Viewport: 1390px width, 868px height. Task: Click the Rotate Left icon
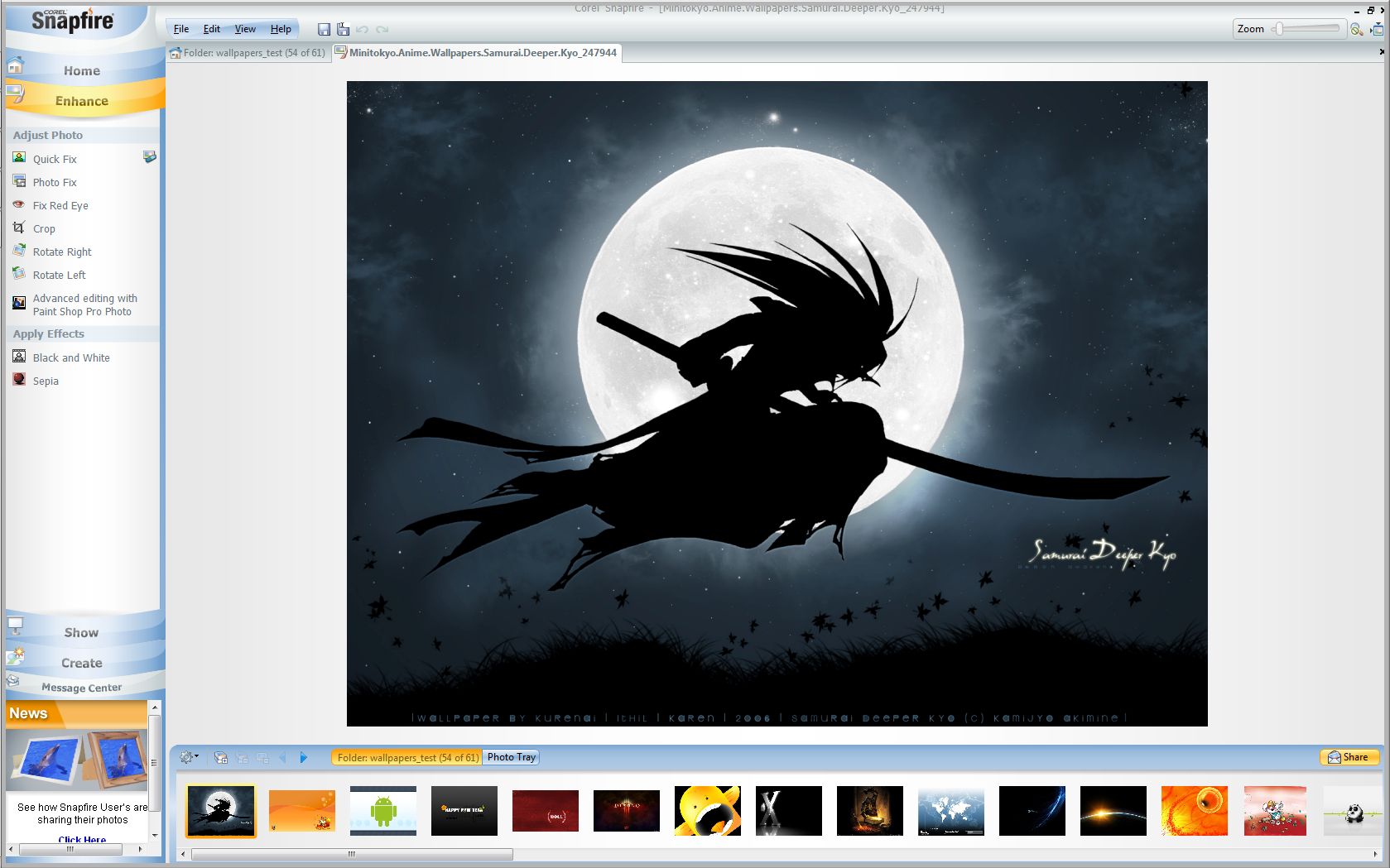[x=19, y=274]
